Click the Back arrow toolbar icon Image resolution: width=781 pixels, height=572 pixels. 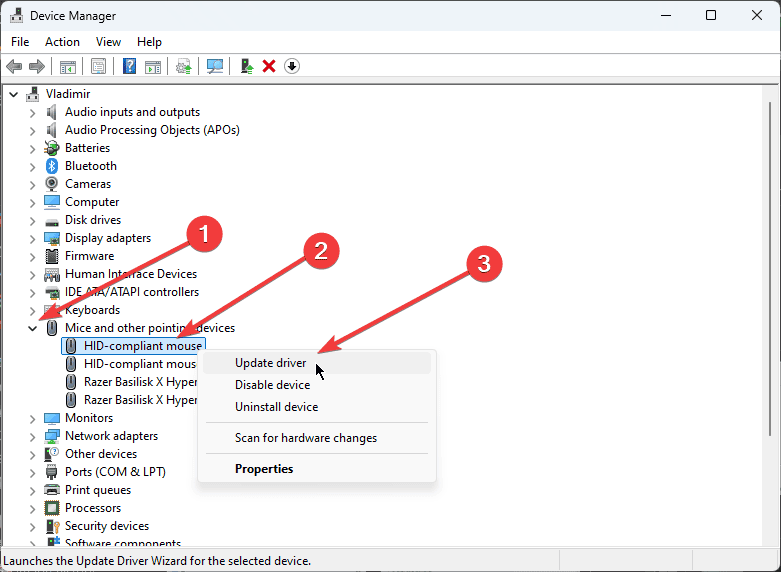click(x=14, y=66)
